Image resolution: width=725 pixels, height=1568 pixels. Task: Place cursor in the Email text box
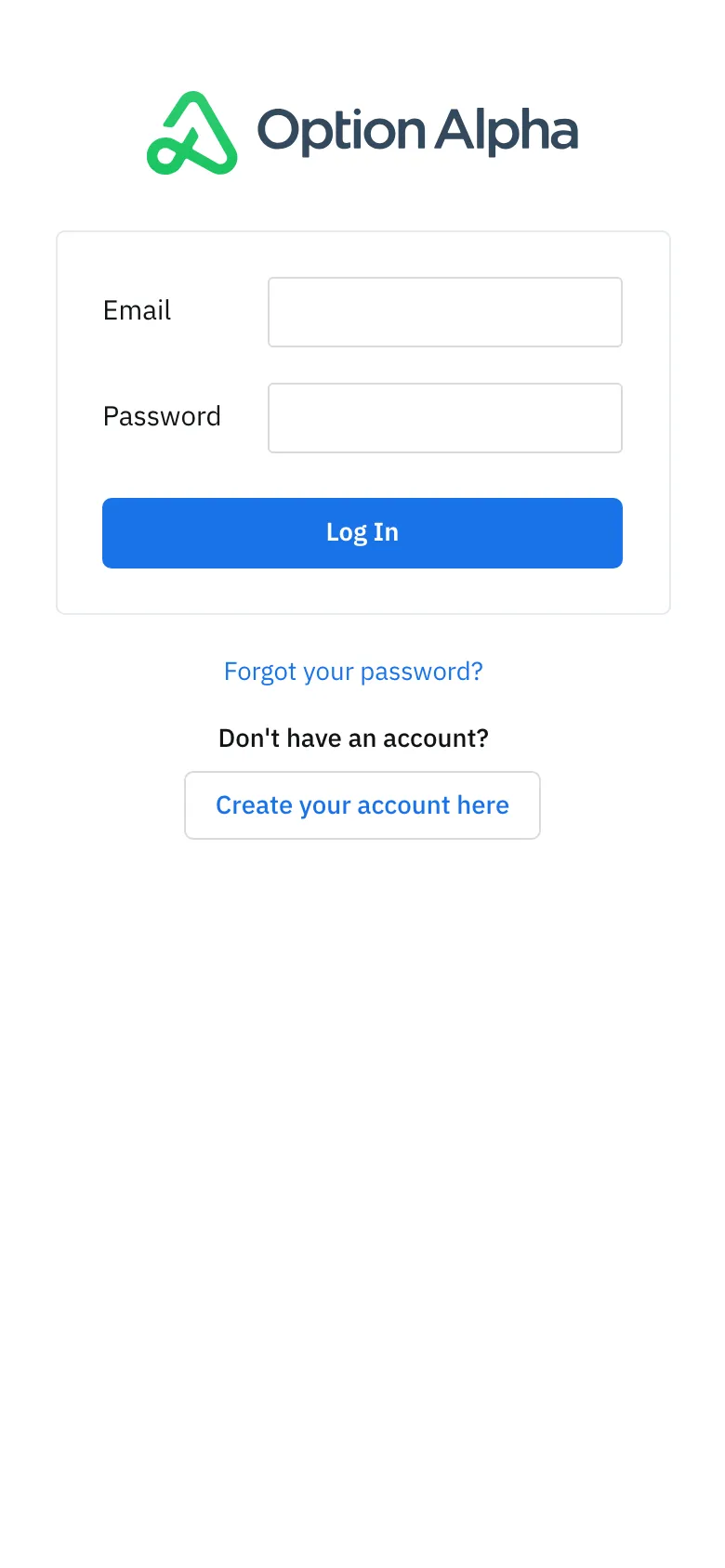click(444, 312)
